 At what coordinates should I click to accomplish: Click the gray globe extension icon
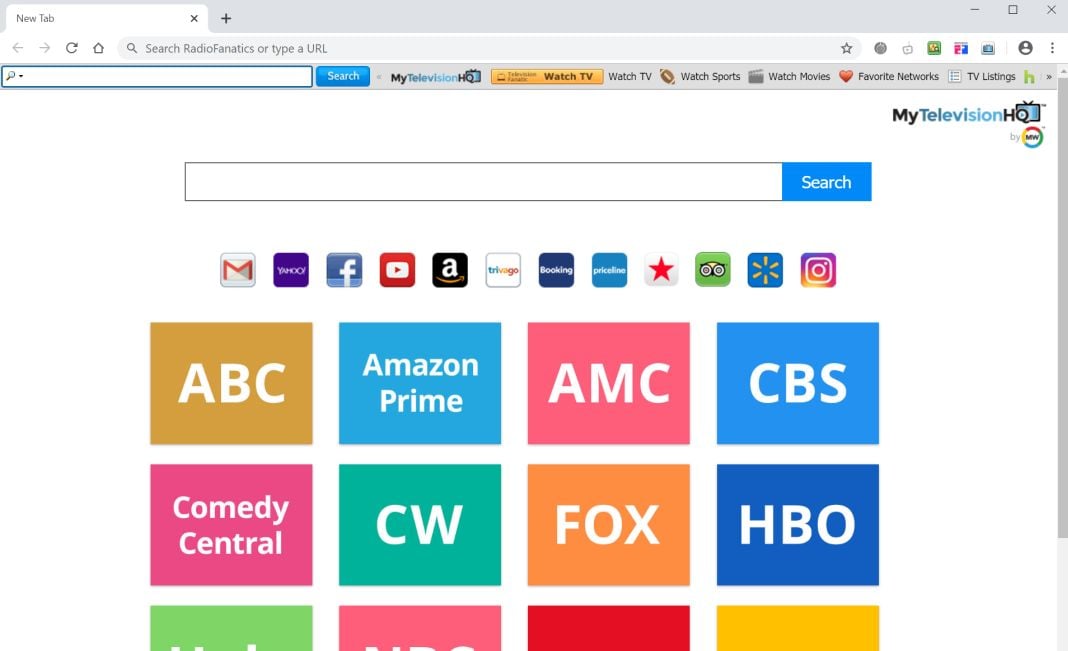[881, 48]
